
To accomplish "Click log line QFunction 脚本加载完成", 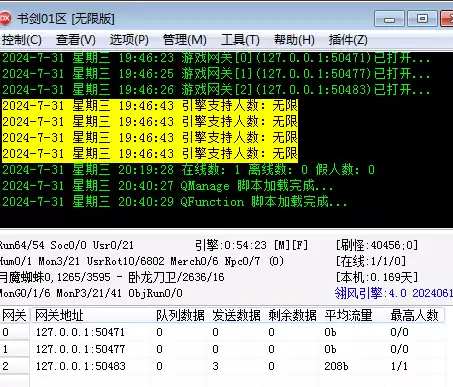I will (x=175, y=202).
